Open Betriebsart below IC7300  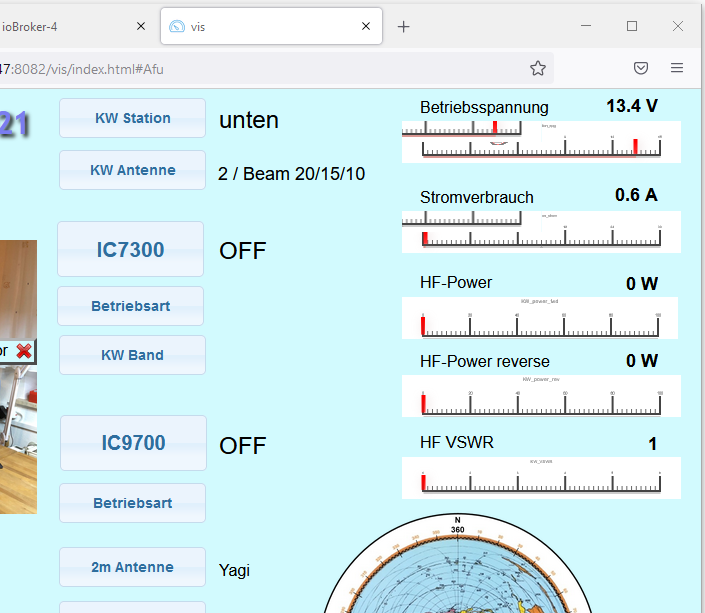point(130,306)
